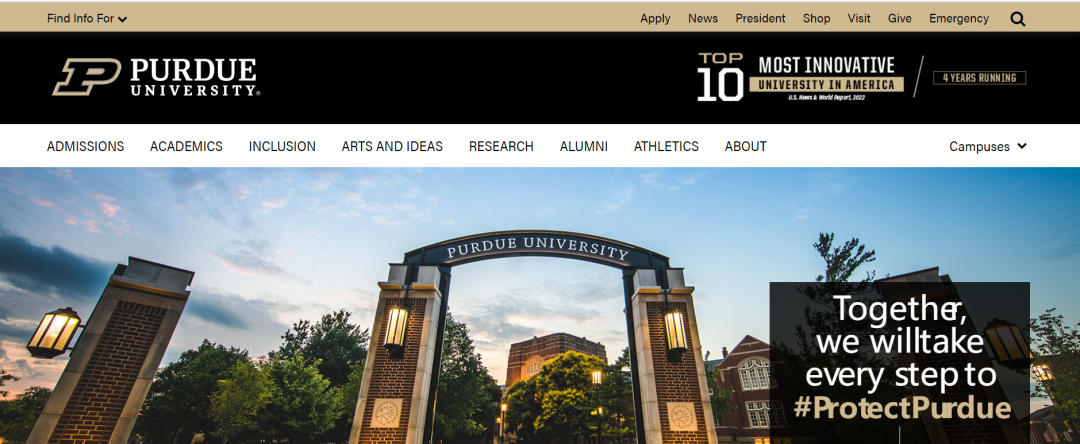The width and height of the screenshot is (1080, 444).
Task: Click the Purdue University logo
Action: (156, 77)
